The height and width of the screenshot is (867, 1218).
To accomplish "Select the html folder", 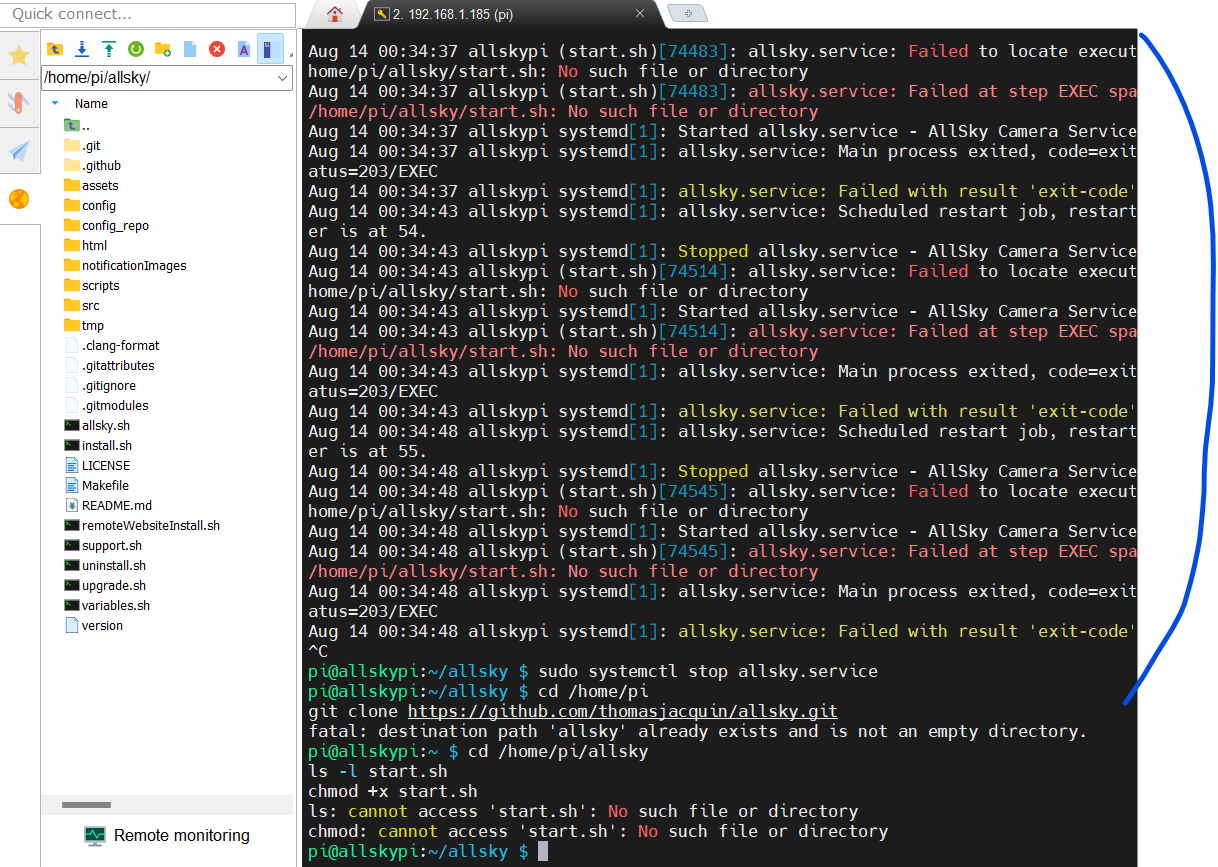I will click(x=85, y=245).
